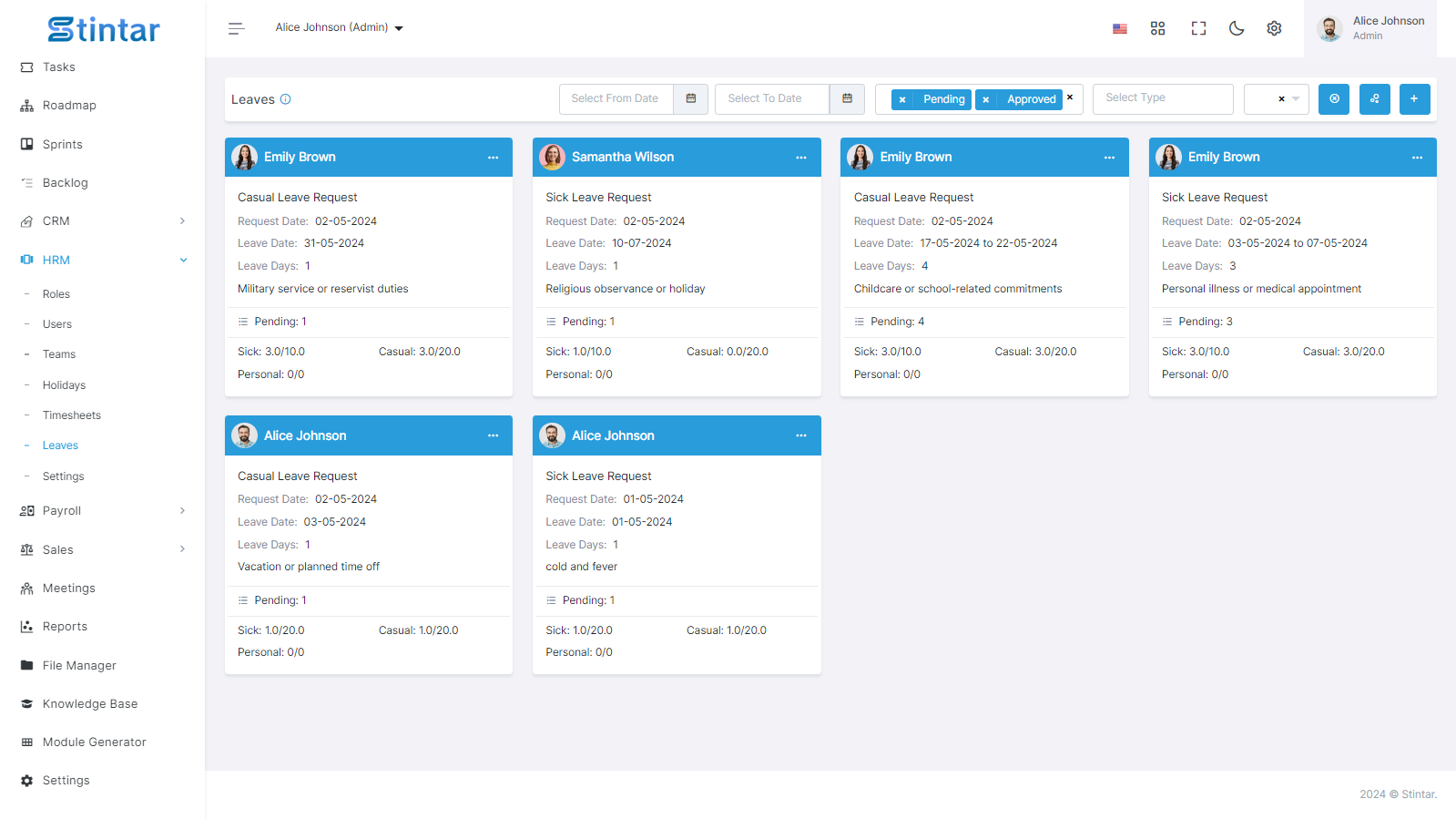Remove the Approved filter tag
The width and height of the screenshot is (1456, 819).
coord(985,99)
